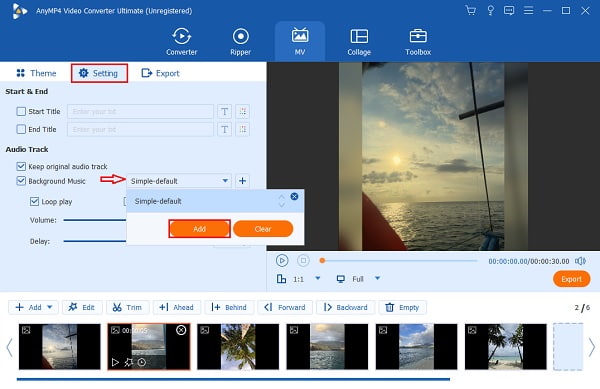Click the orange Clear button
The image size is (600, 389).
(263, 229)
